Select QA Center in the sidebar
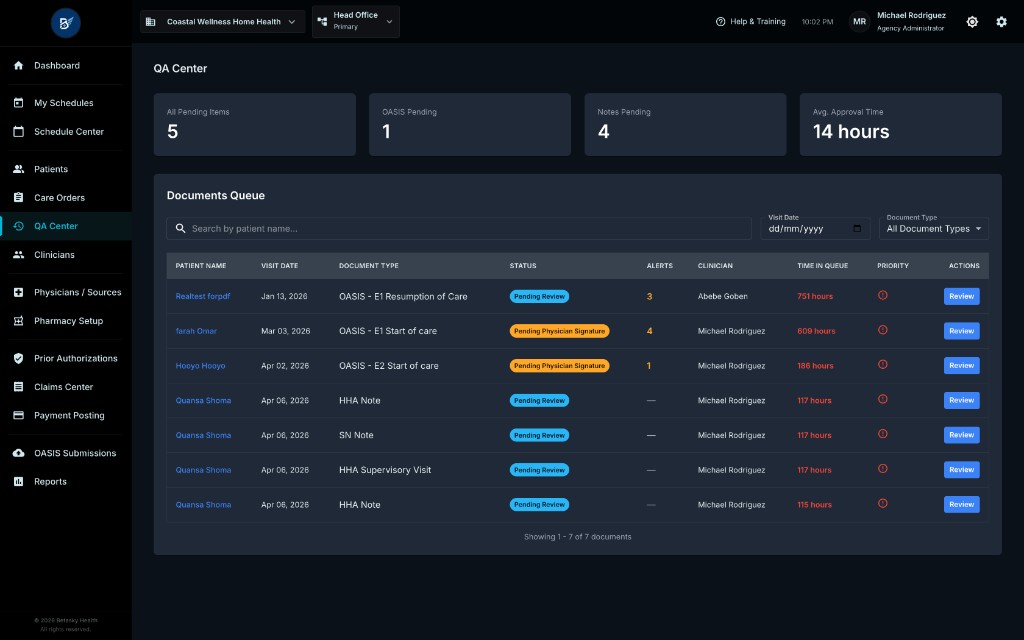 point(66,226)
